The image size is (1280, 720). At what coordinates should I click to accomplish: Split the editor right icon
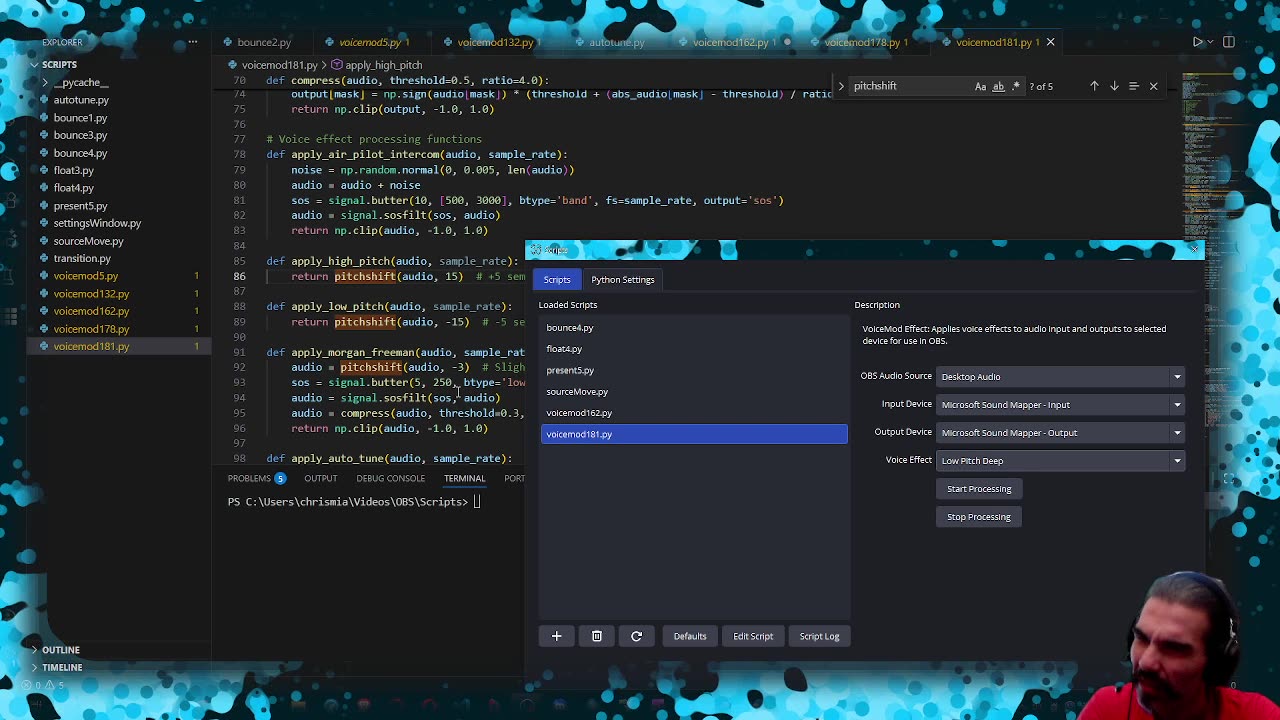click(1229, 42)
